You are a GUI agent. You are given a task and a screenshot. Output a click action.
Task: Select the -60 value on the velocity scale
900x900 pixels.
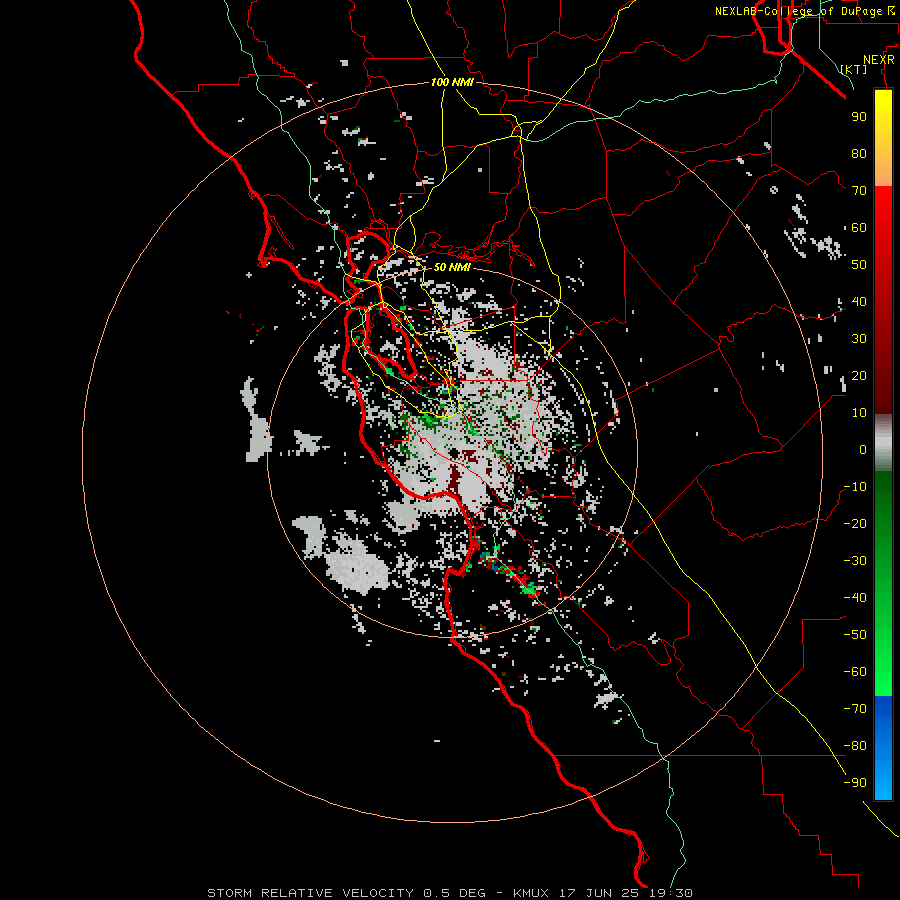(x=855, y=672)
